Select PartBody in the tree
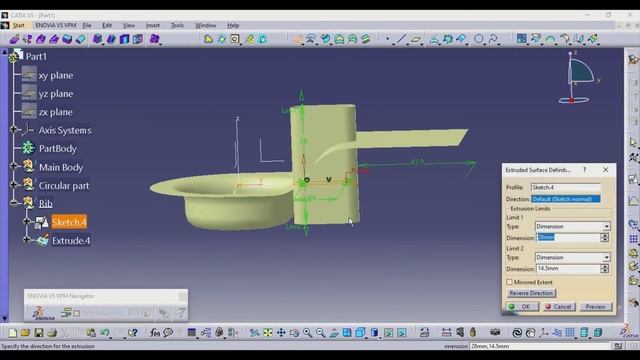 tap(58, 149)
